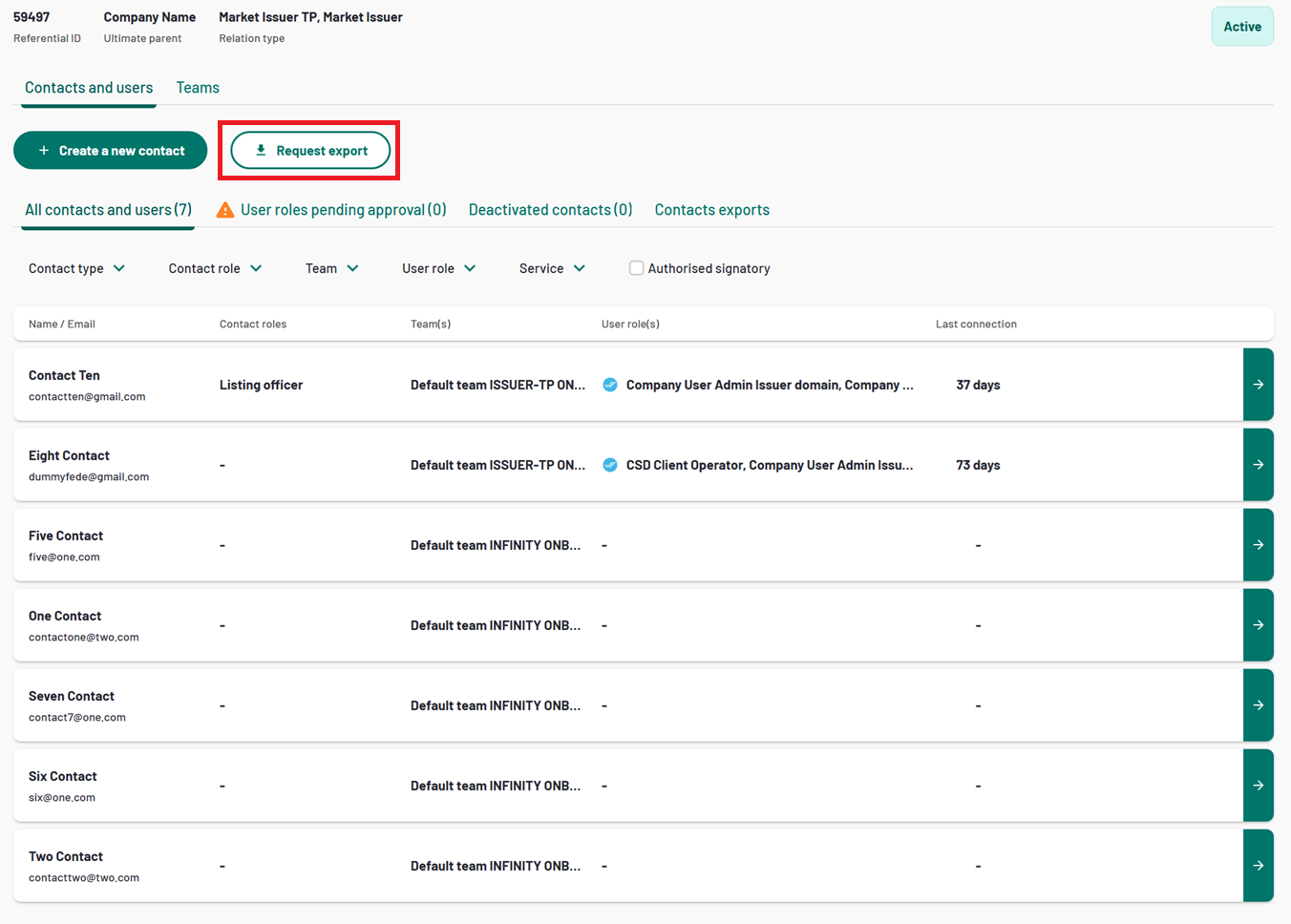Click email contacttwo@two.com
This screenshot has width=1291, height=924.
pyautogui.click(x=84, y=878)
